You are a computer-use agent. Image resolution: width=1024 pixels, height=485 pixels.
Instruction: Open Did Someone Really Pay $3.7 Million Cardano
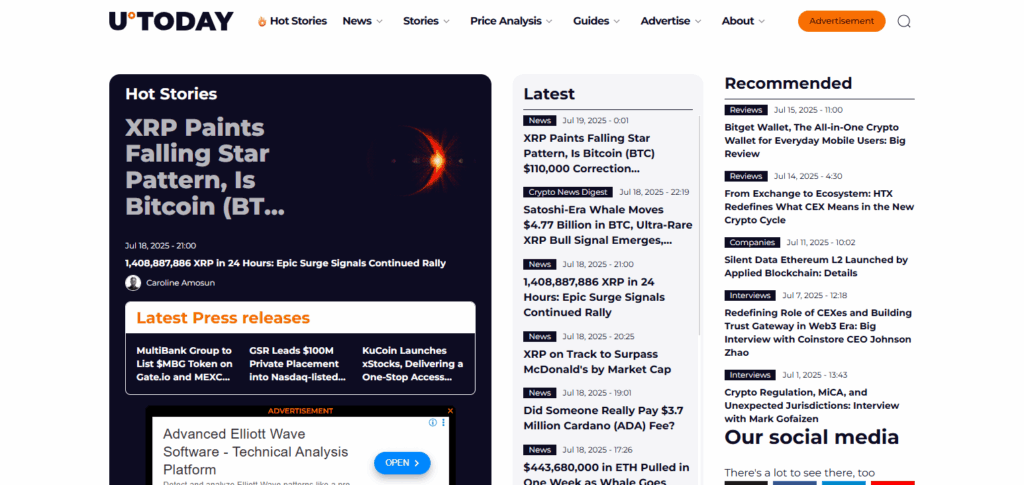click(x=603, y=418)
